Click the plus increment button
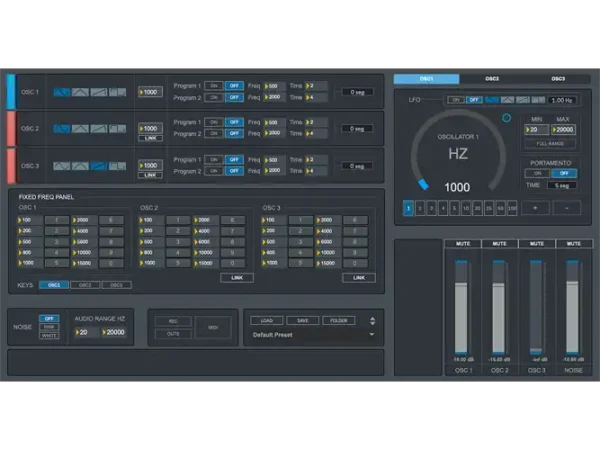 pyautogui.click(x=535, y=208)
